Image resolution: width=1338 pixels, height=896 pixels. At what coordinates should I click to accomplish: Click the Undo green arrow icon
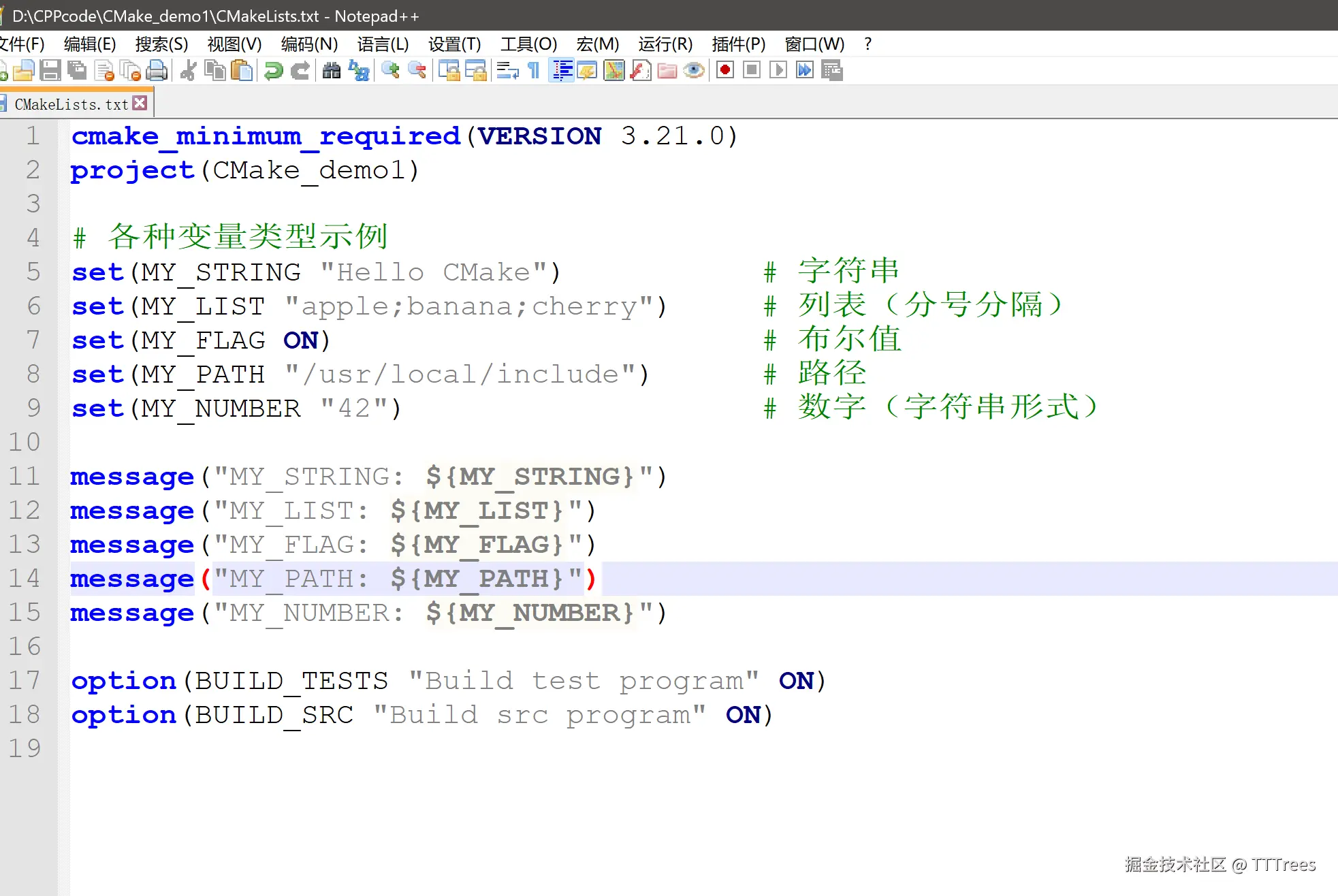pyautogui.click(x=273, y=70)
